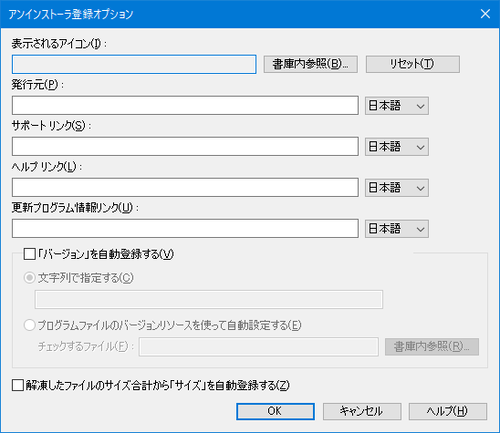This screenshot has height=433, width=500.
Task: Select the 文字列で指定する radio button
Action: [29, 278]
